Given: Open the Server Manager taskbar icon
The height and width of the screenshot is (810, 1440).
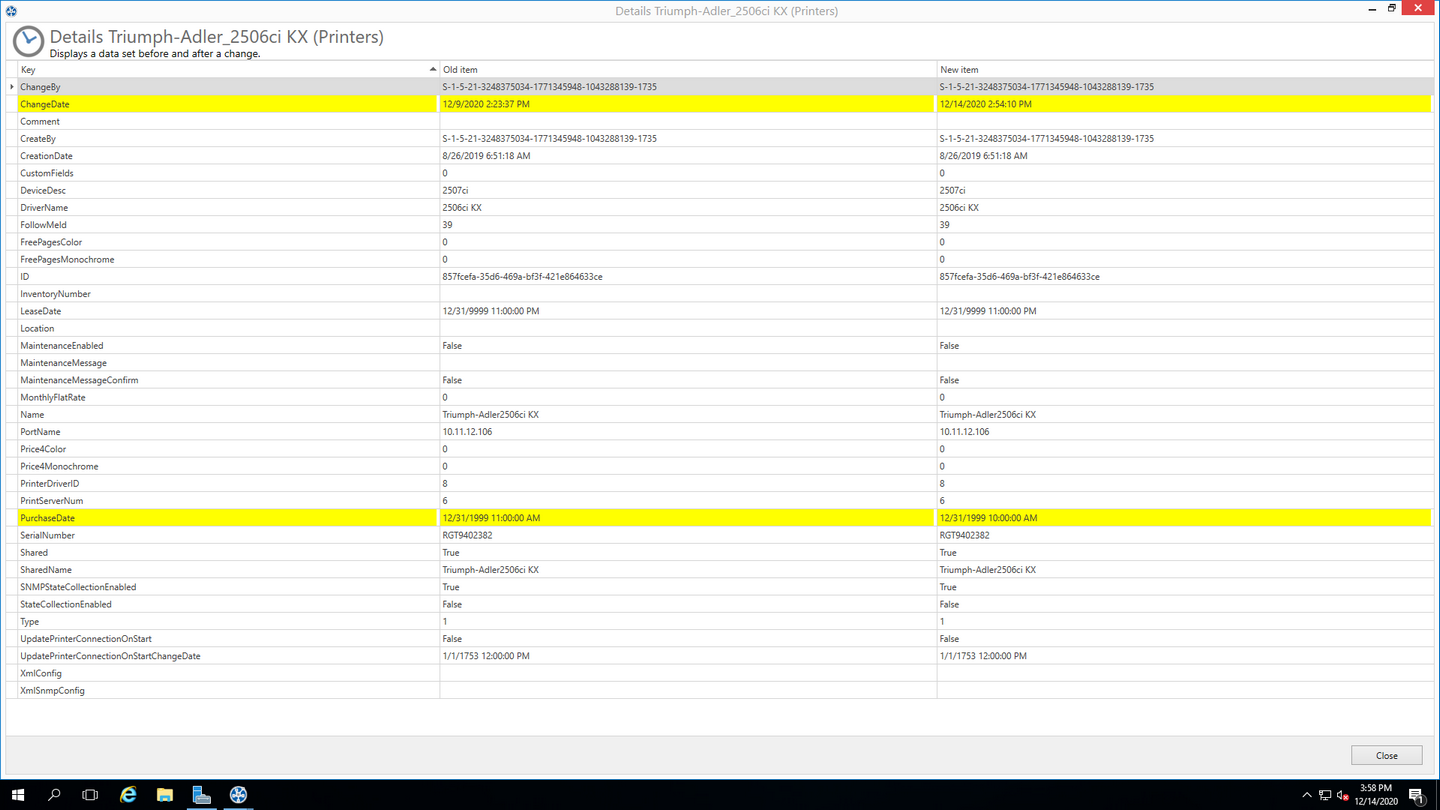Looking at the screenshot, I should pyautogui.click(x=201, y=795).
